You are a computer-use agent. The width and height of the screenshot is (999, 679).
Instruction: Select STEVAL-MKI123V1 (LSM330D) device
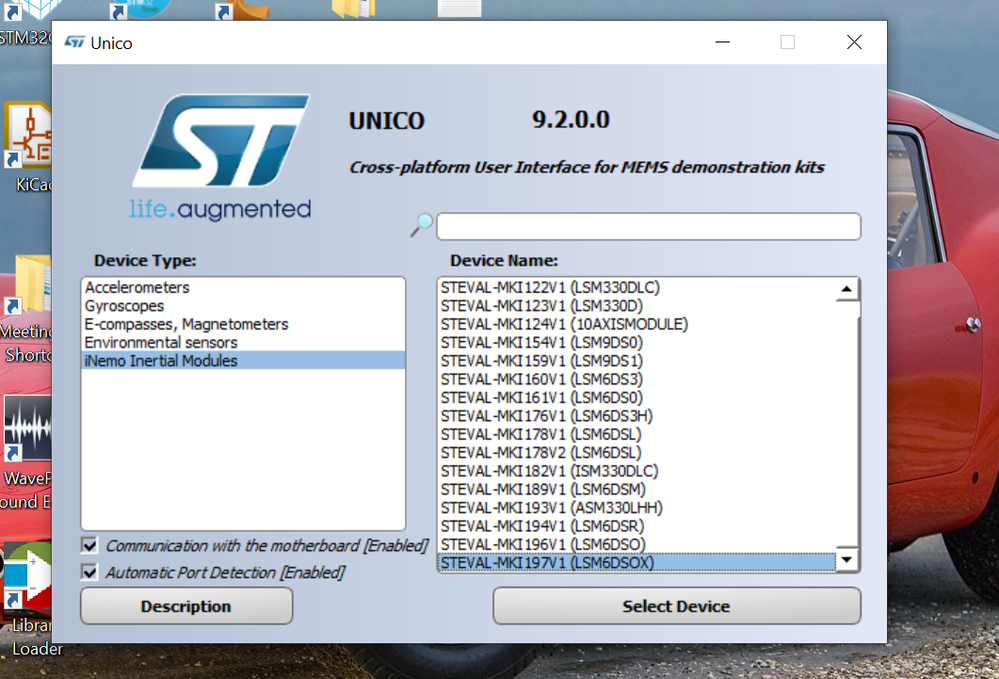[636, 306]
